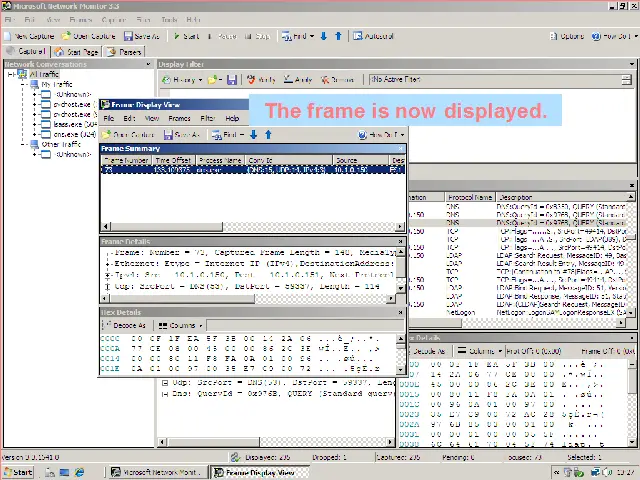Screen dimensions: 640x480
Task: Click Microsoft Network Monitor taskbar button
Action: 158,473
